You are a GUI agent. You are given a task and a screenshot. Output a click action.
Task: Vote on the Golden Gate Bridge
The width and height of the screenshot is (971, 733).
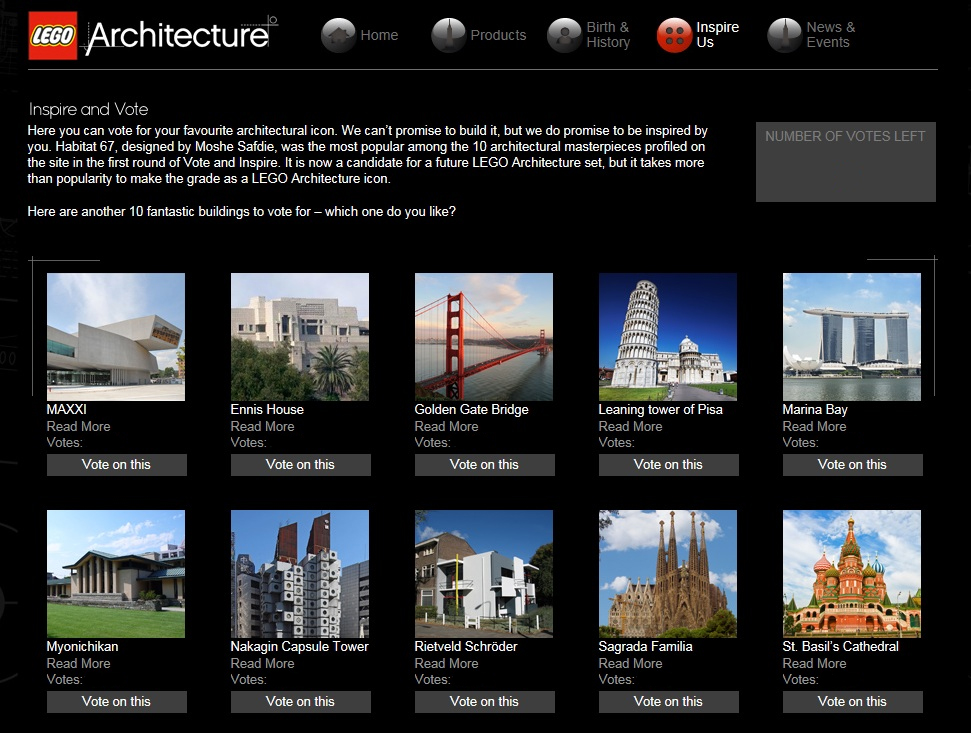tap(484, 464)
